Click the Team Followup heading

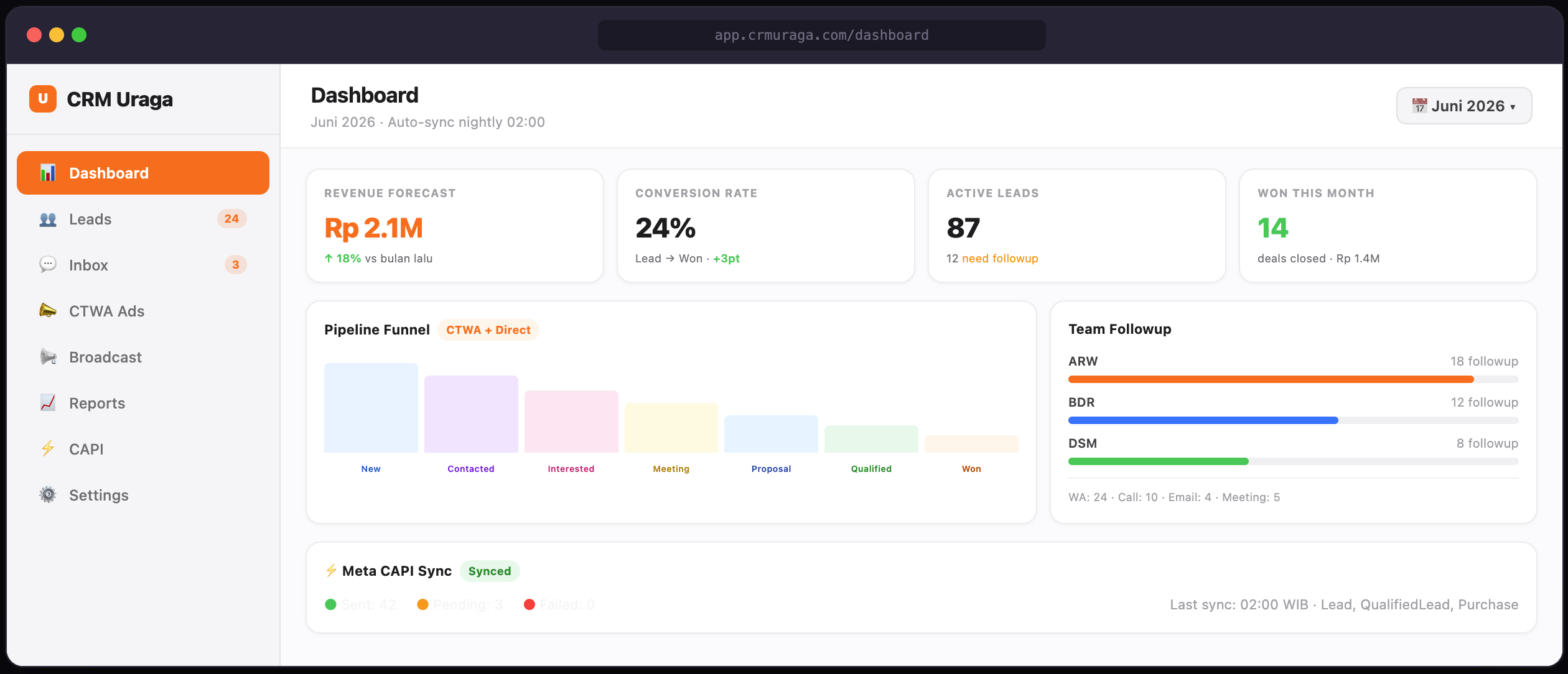[x=1120, y=330]
